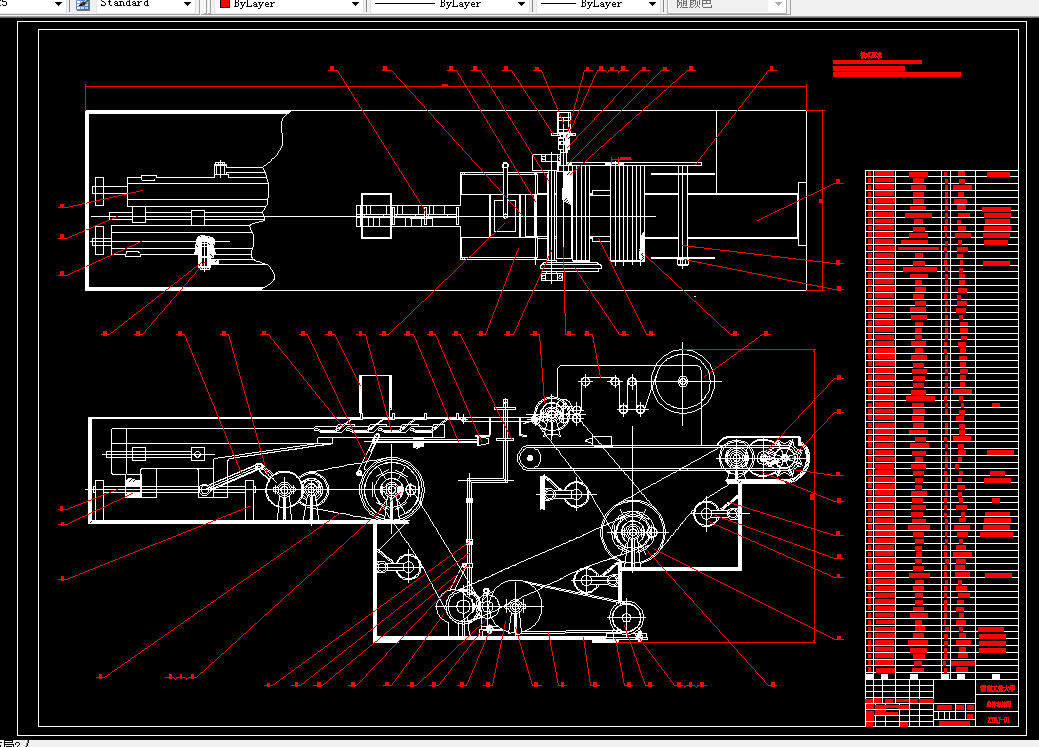Open the Standard table style dropdown
Viewport: 1039px width, 747px height.
[146, 5]
